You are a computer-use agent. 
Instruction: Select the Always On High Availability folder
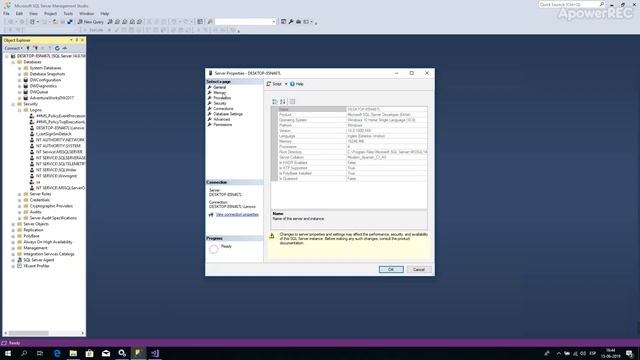click(x=47, y=242)
